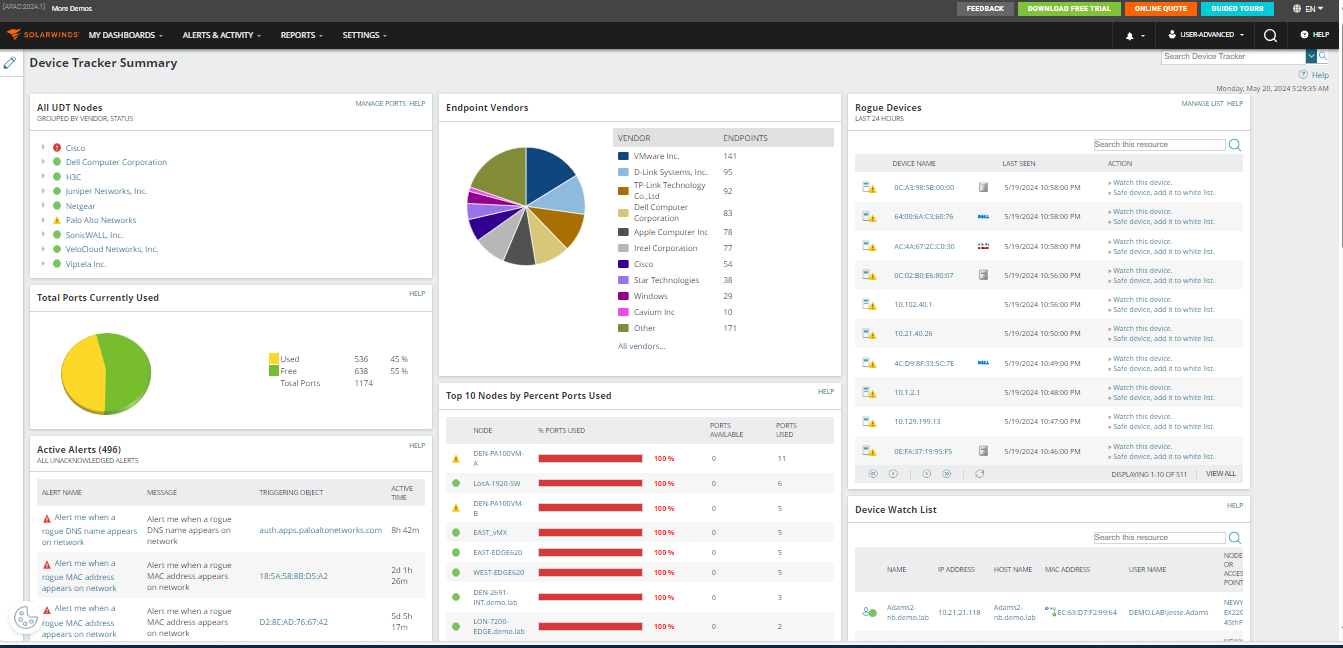Open the My Dashboards menu
Image resolution: width=1343 pixels, height=648 pixels.
point(126,35)
